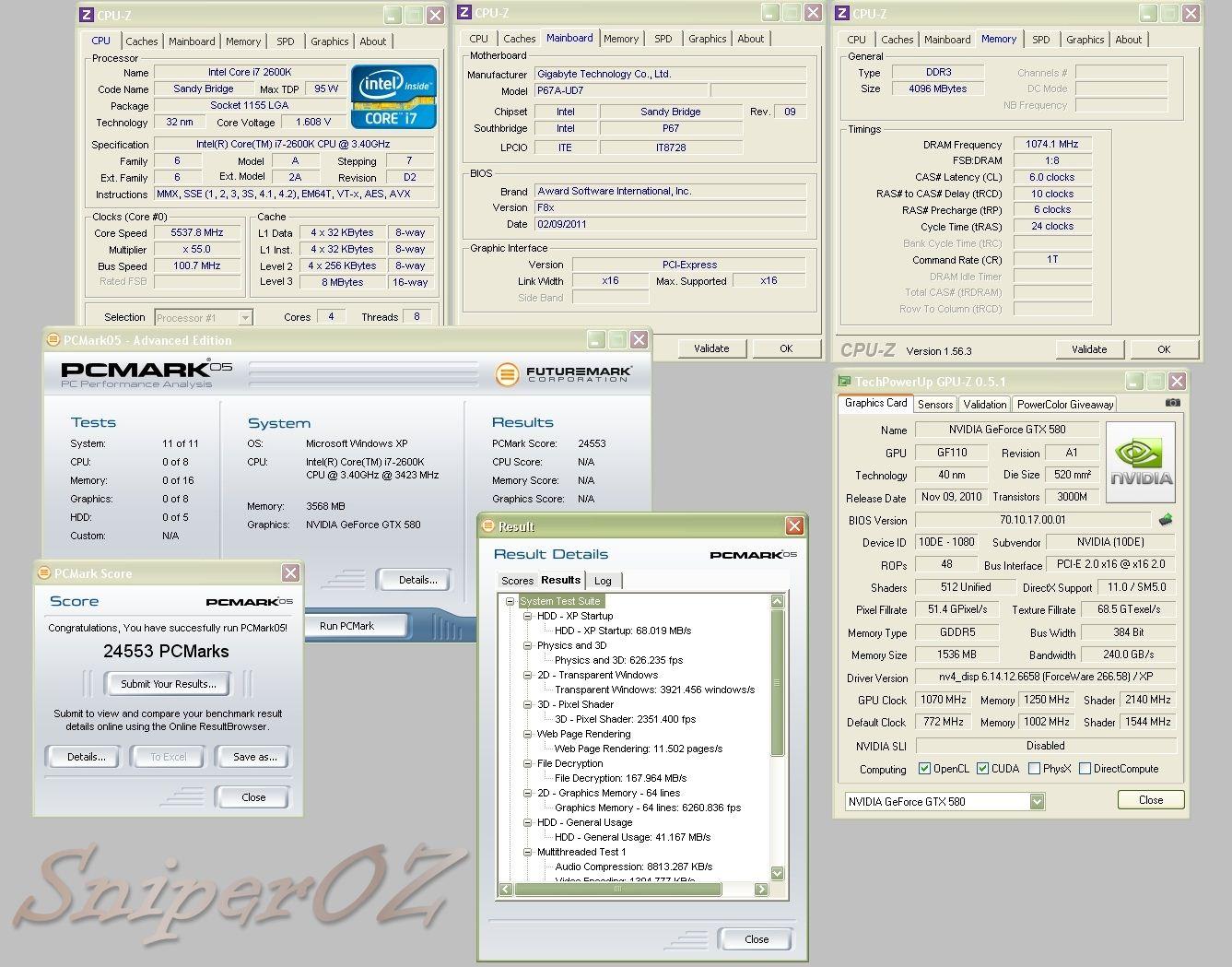
Task: Click the Futuremark logo in PCMark05 window
Action: pos(563,373)
